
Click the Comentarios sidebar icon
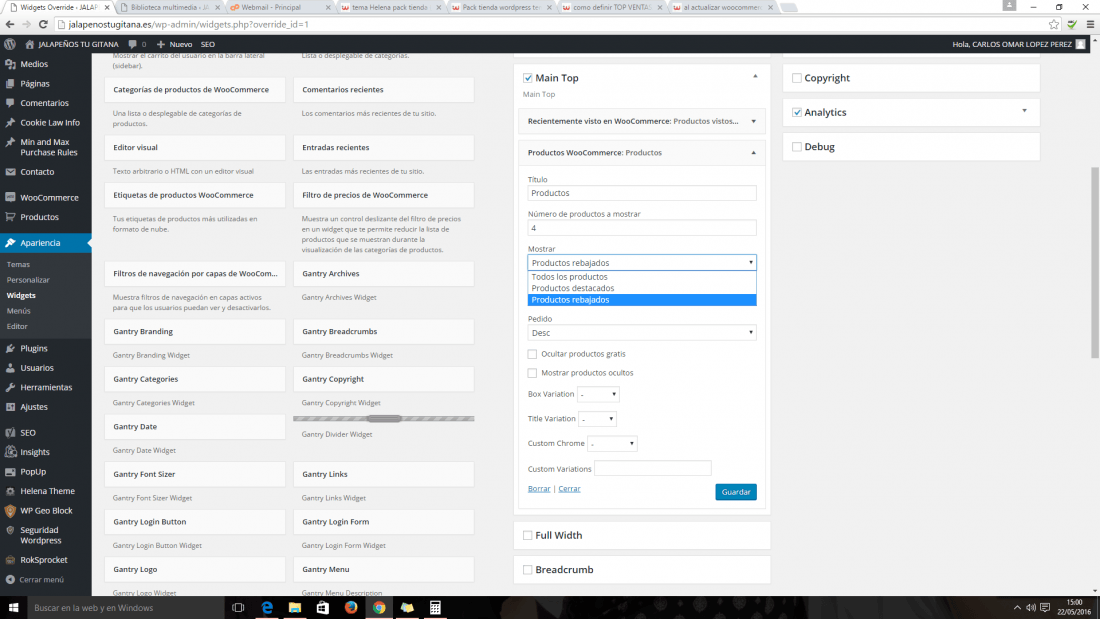click(10, 103)
